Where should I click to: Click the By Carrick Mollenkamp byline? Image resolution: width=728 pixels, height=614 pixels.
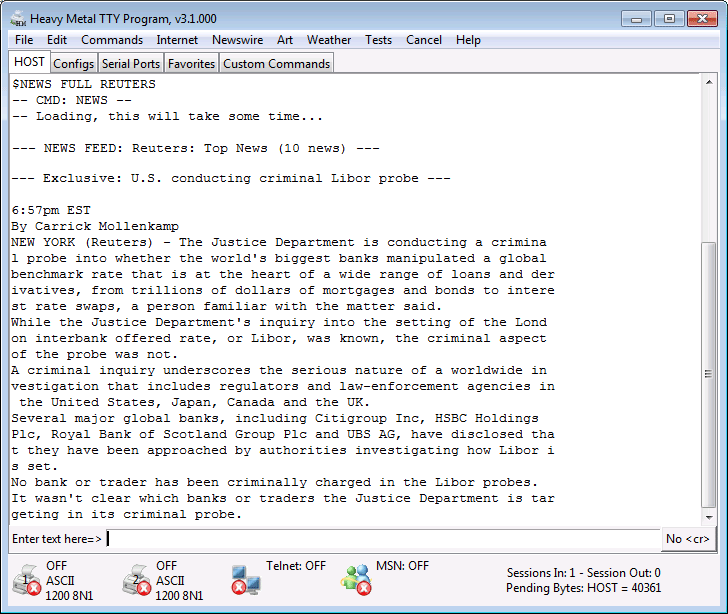pos(95,226)
